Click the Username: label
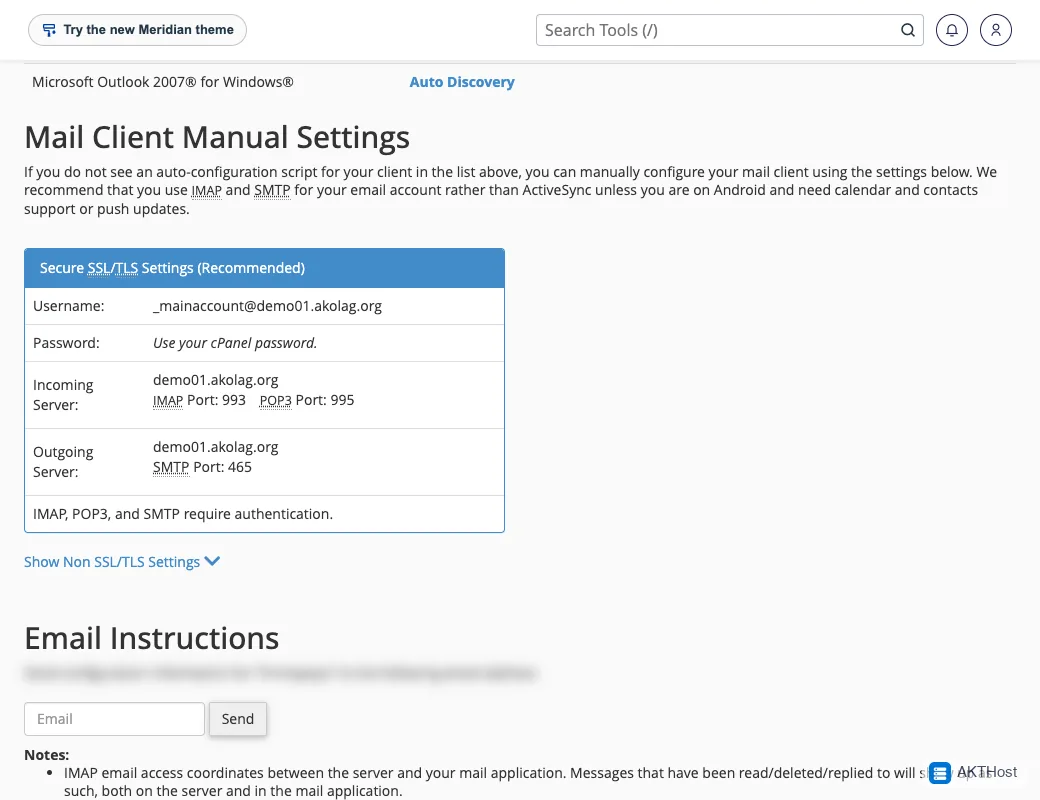1040x800 pixels. coord(69,306)
